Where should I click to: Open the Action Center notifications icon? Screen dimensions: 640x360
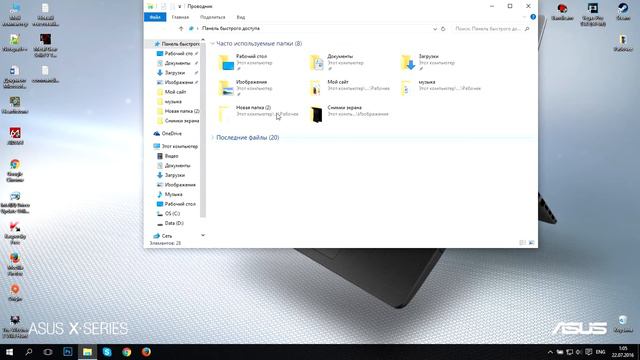[x=588, y=352]
